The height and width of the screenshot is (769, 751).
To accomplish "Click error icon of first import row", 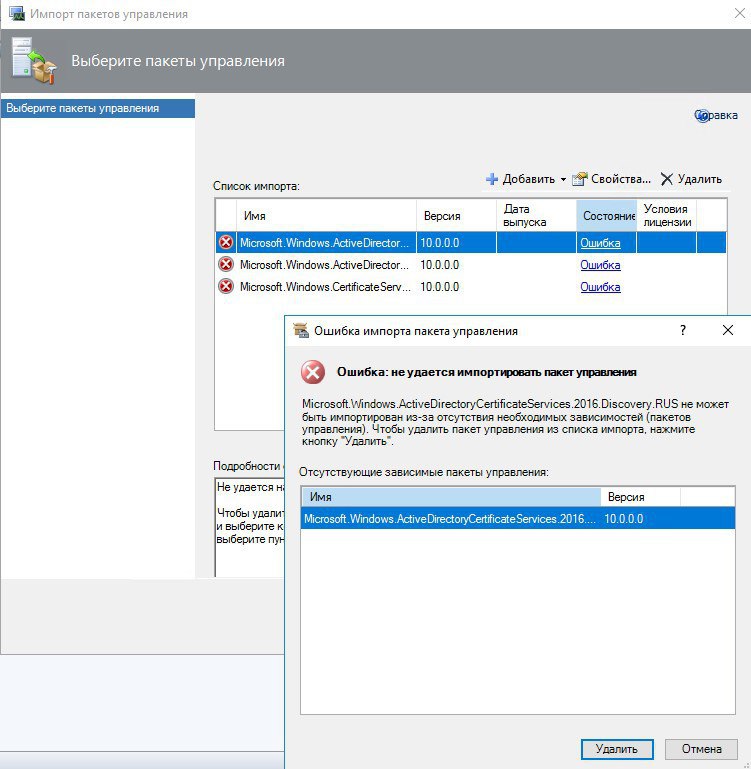I will (x=226, y=242).
